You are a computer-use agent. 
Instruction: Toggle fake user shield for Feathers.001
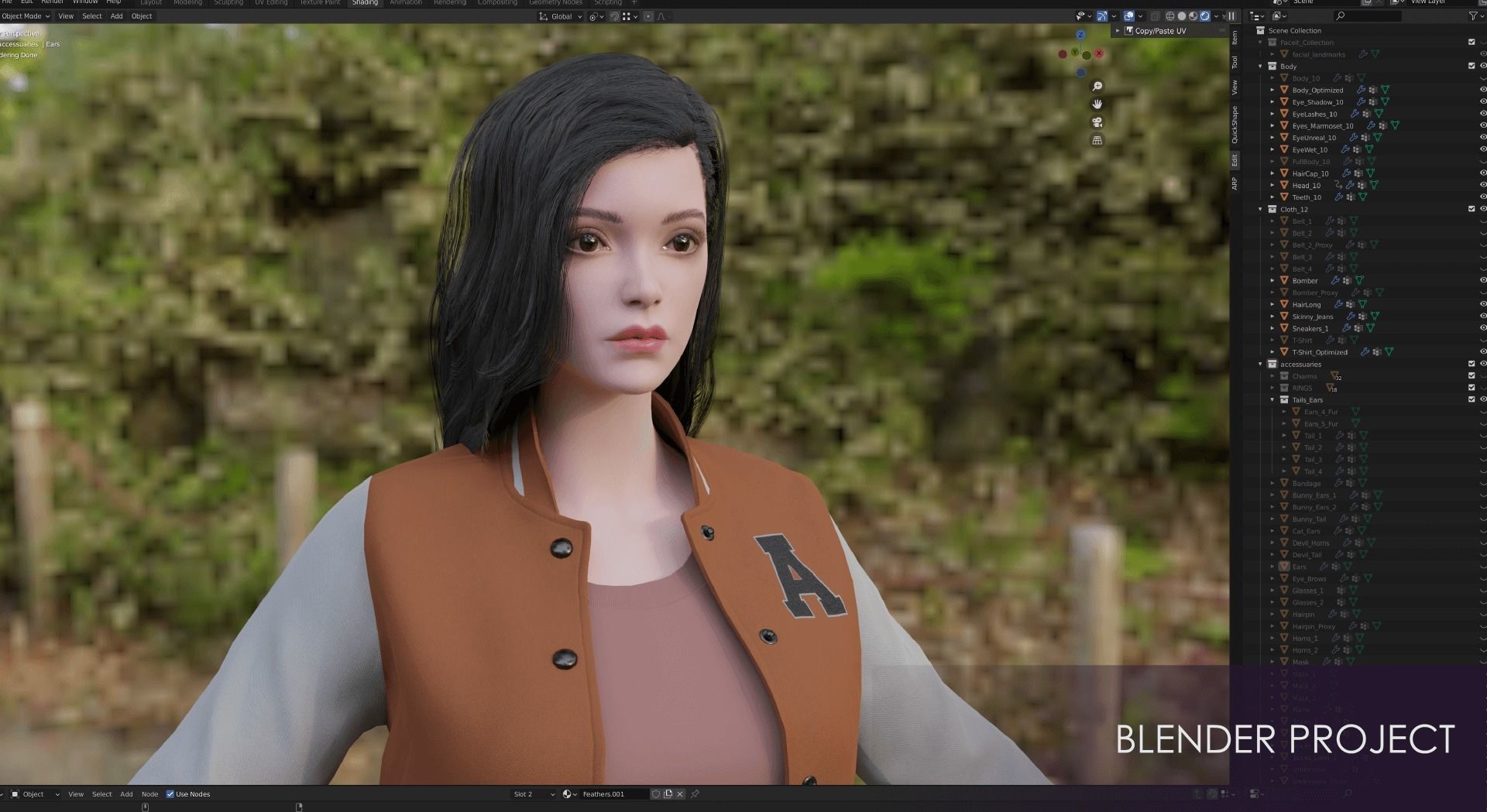click(656, 794)
